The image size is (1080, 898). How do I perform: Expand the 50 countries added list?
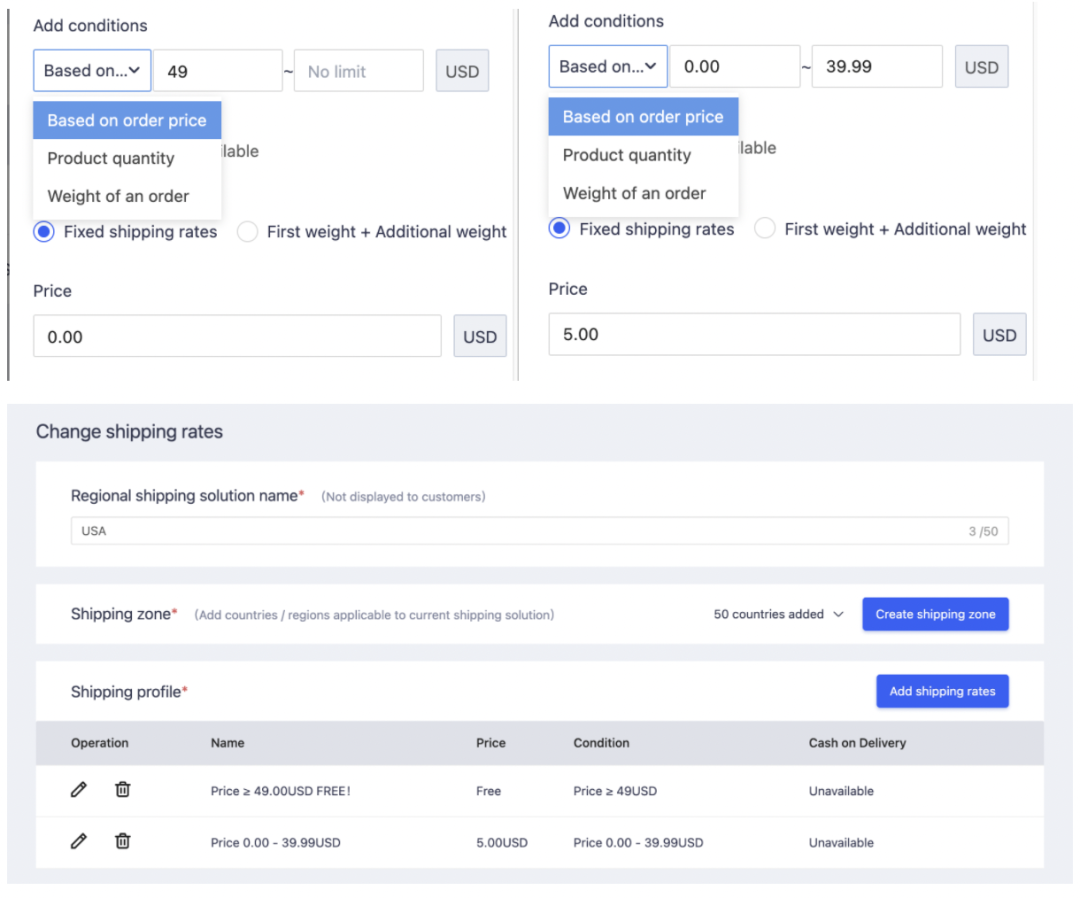coord(779,614)
